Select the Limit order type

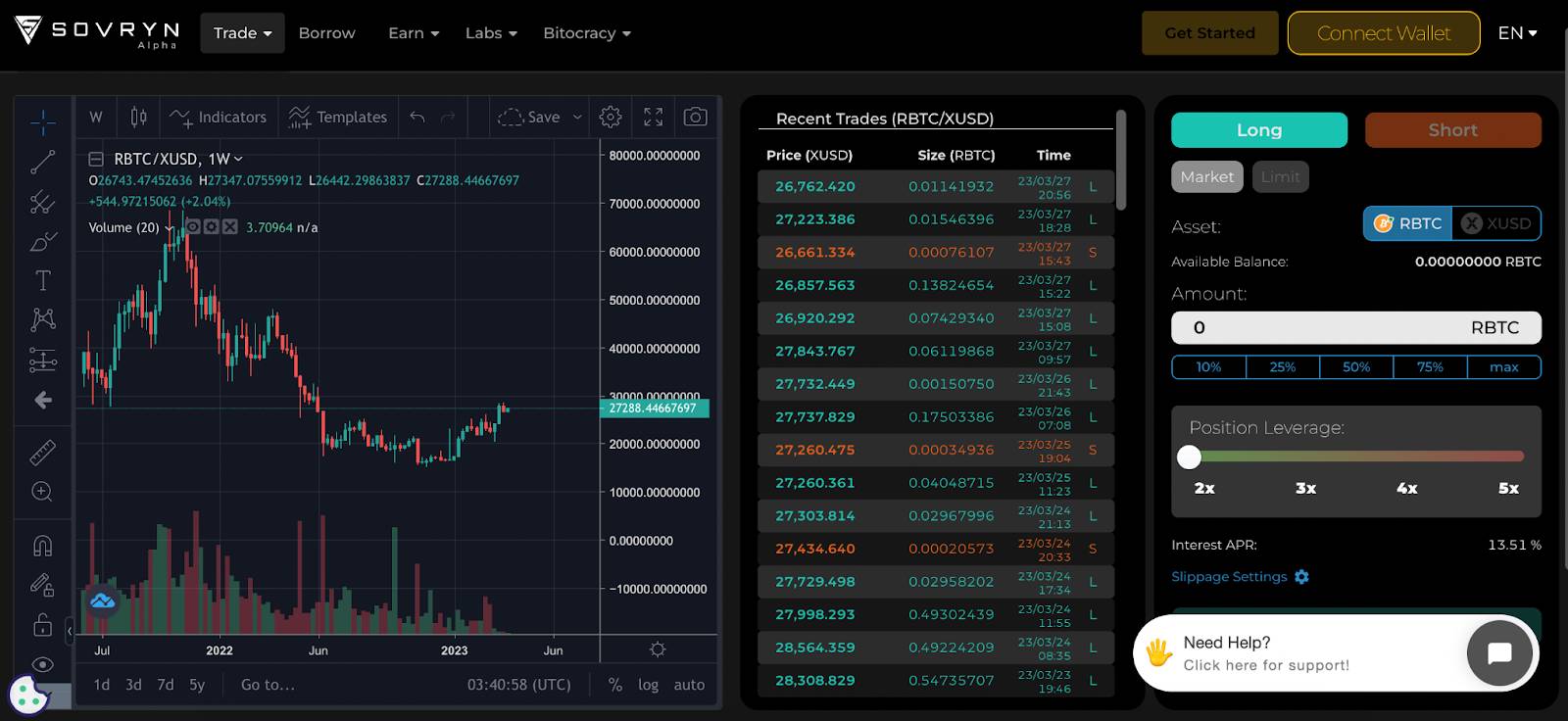(1280, 176)
